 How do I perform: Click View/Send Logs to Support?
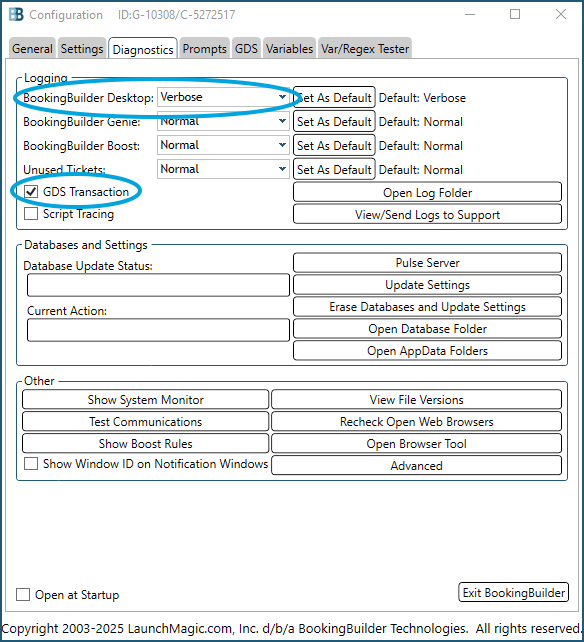(427, 215)
